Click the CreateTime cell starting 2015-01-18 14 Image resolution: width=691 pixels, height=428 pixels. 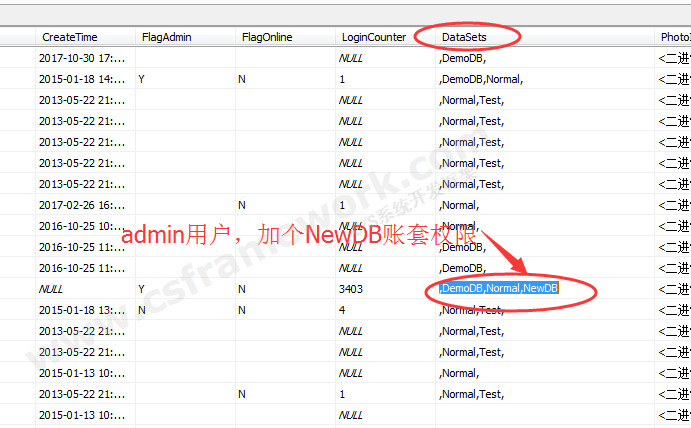coord(84,79)
